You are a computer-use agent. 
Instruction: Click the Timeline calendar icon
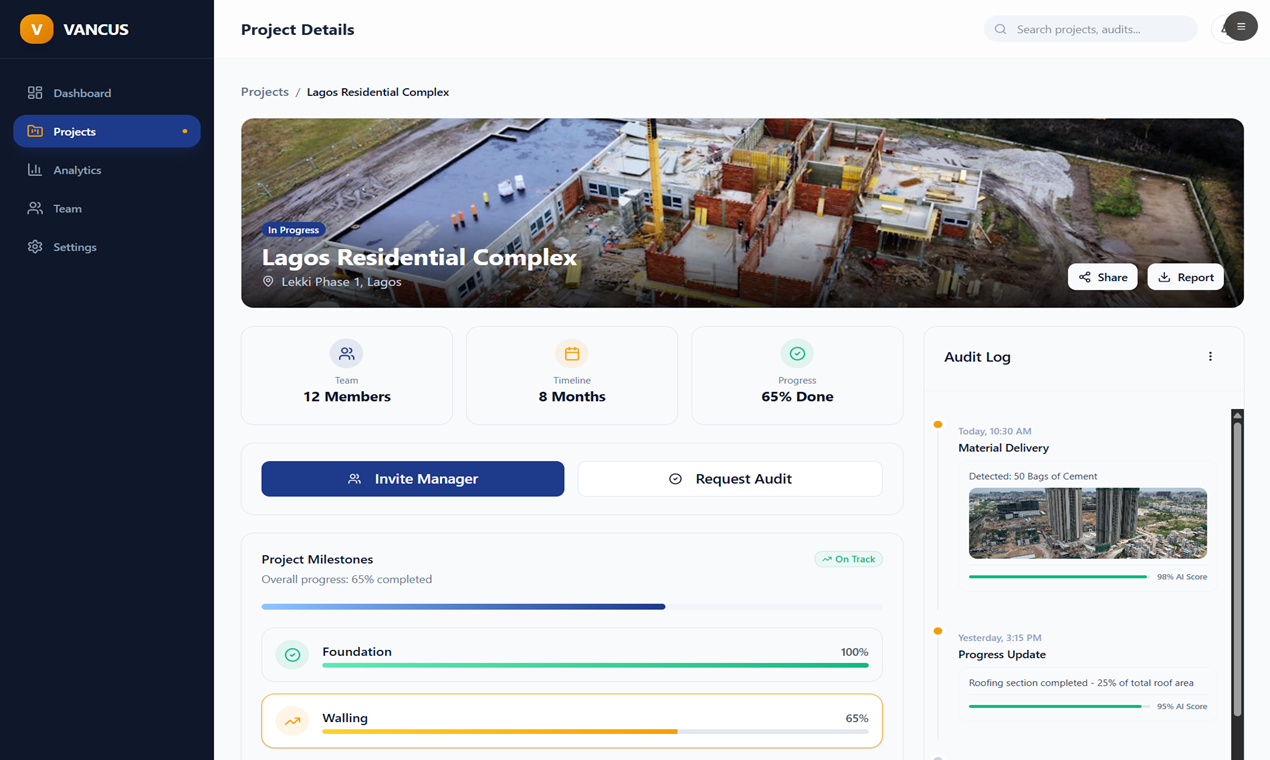coord(572,353)
